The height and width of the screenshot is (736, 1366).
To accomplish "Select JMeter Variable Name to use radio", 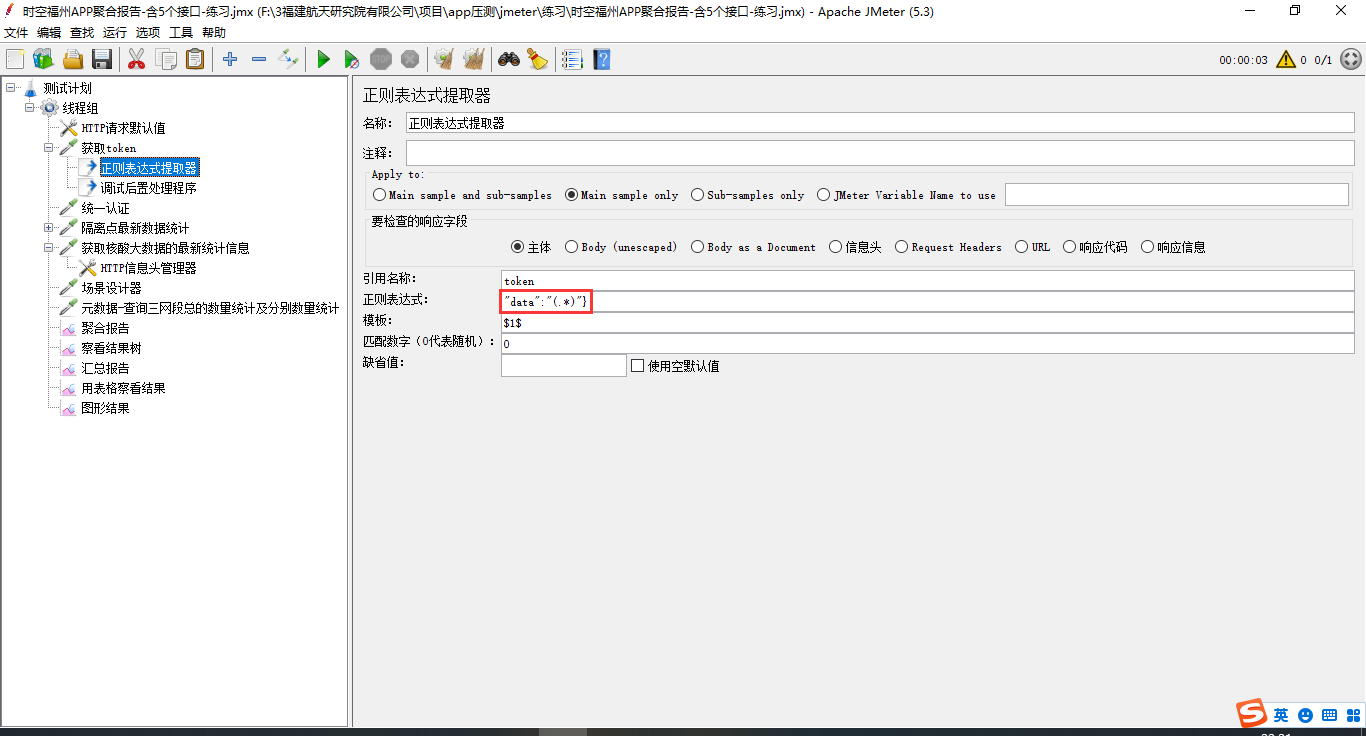I will click(823, 195).
